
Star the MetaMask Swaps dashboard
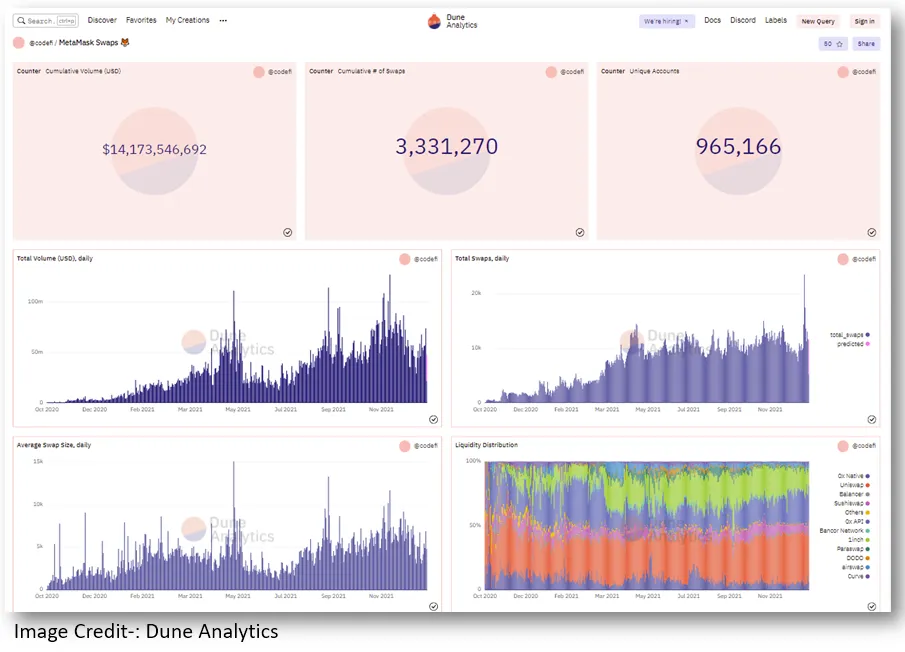tap(833, 44)
